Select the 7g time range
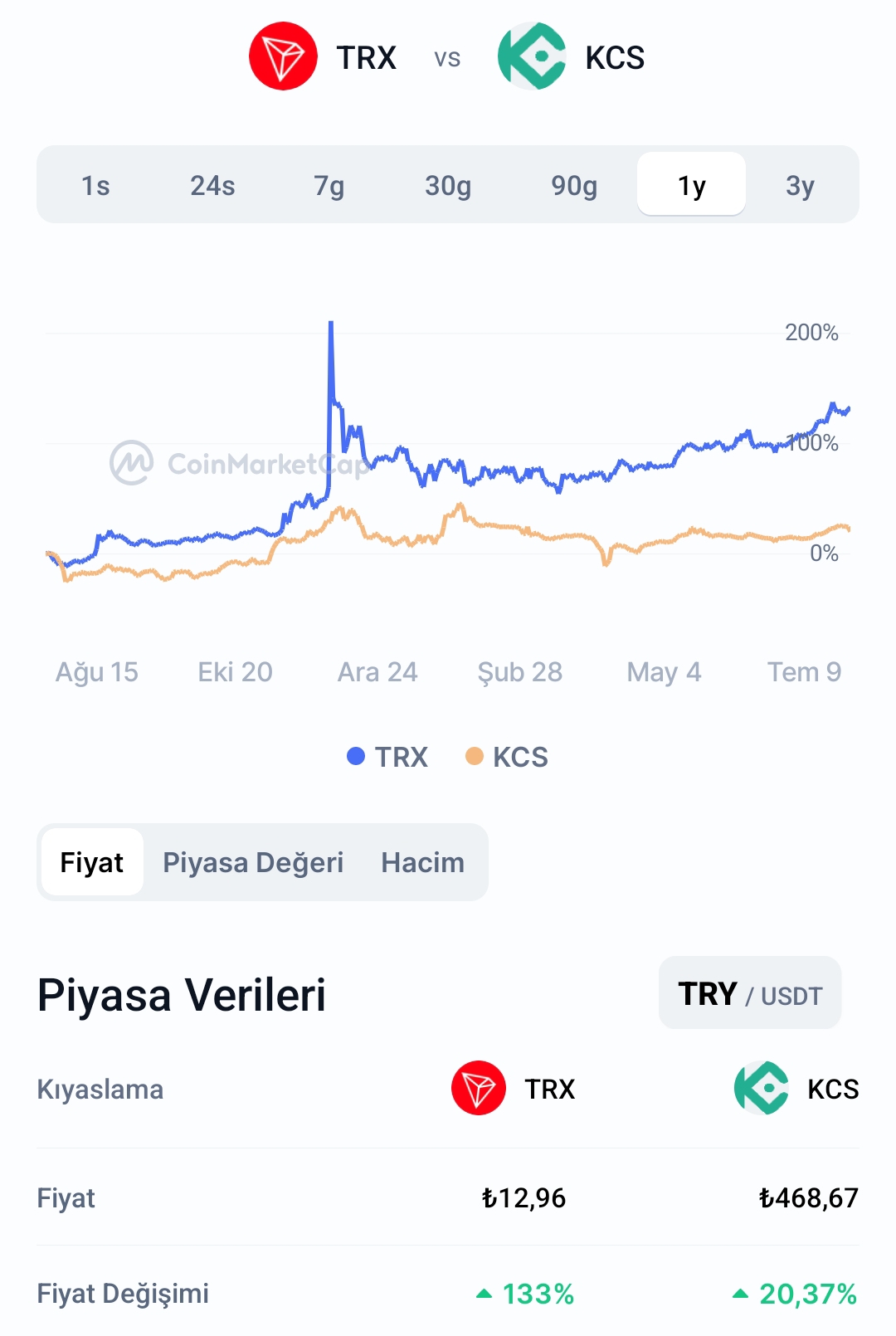The height and width of the screenshot is (1336, 896). coord(329,185)
